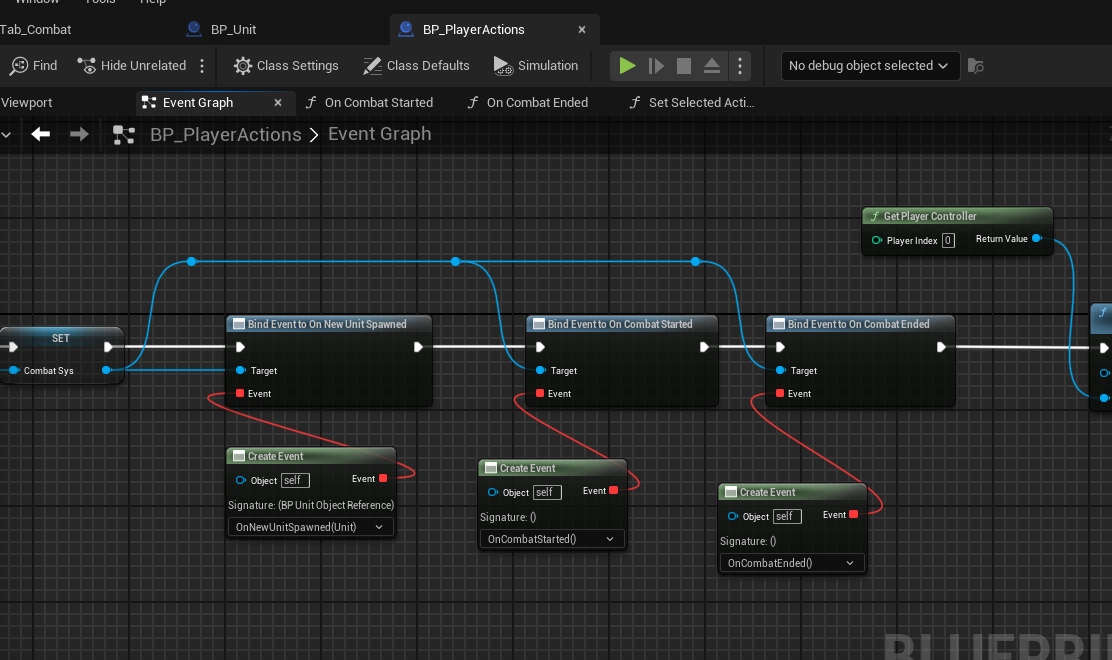
Task: Open the Viewport tab
Action: [26, 103]
